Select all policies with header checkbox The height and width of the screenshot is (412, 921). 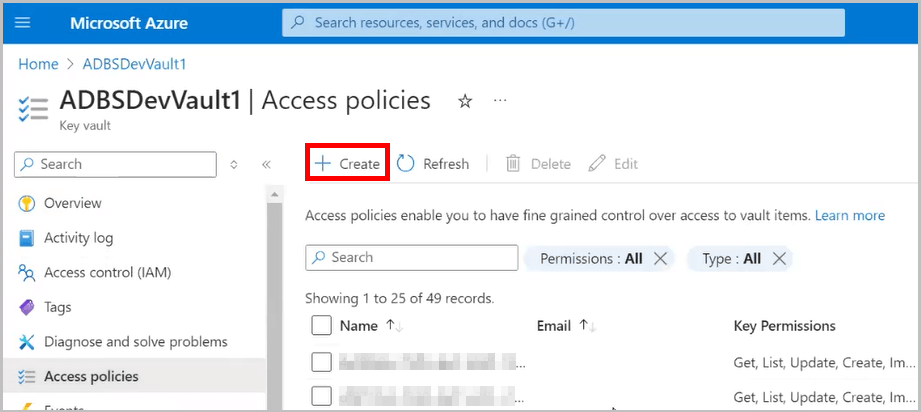[321, 326]
